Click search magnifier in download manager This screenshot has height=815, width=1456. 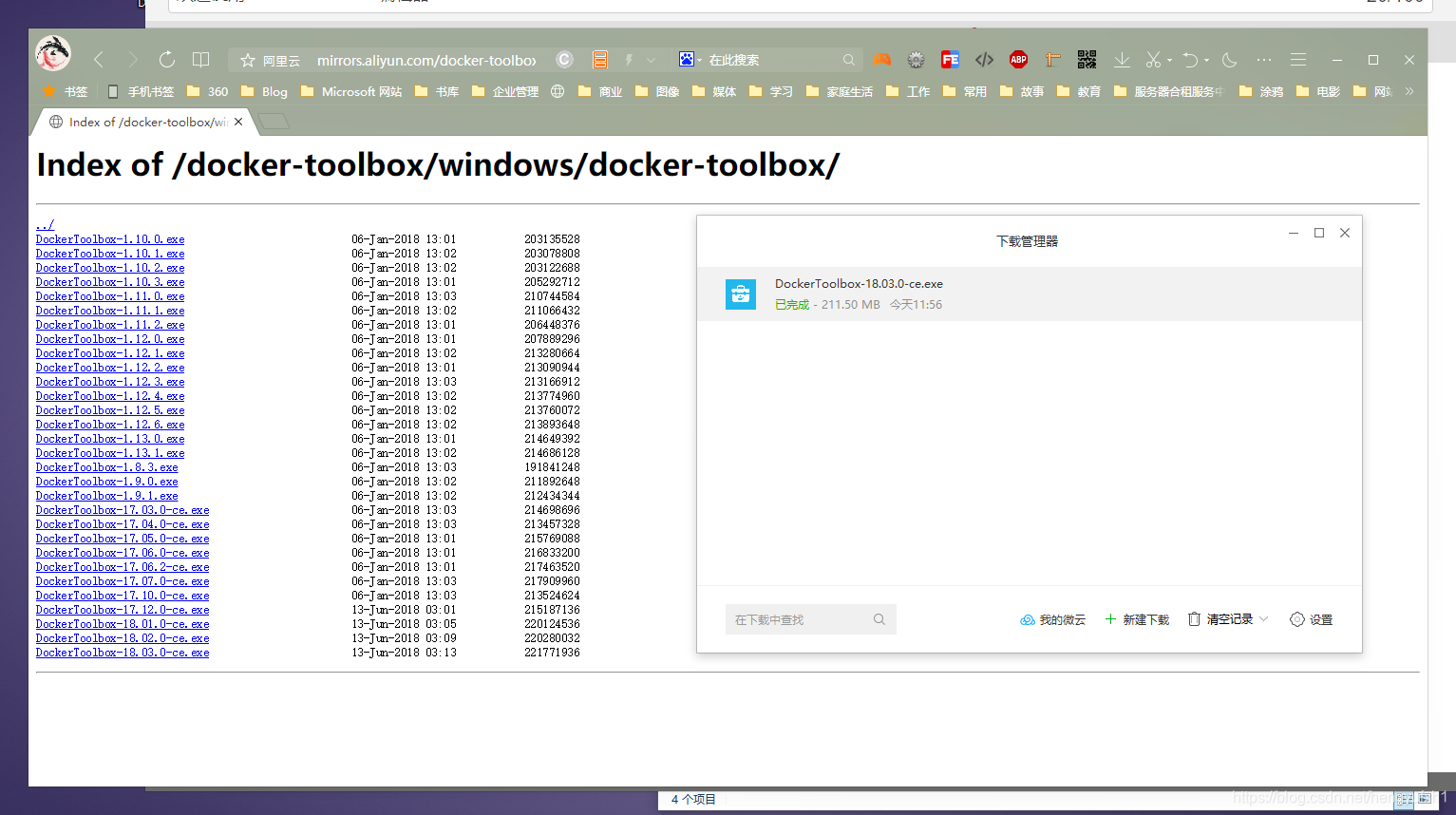pyautogui.click(x=879, y=619)
